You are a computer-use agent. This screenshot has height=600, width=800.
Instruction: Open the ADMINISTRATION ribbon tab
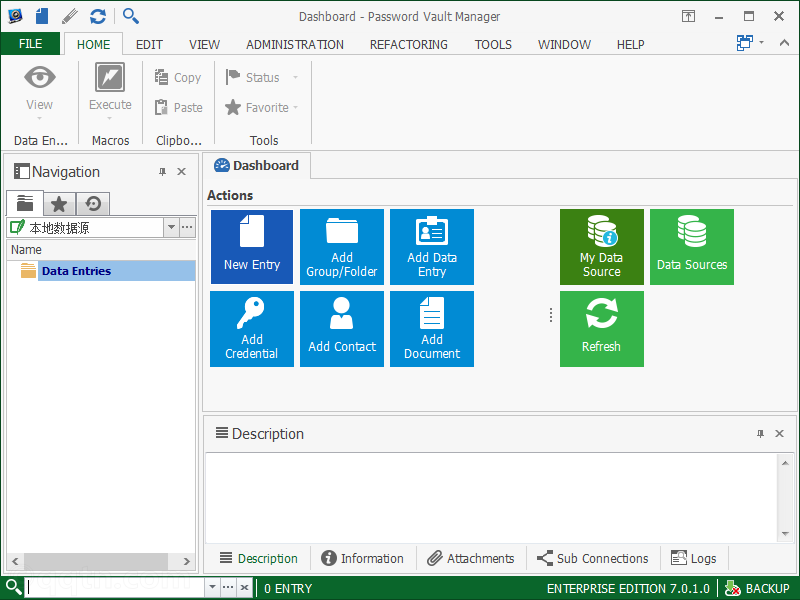(295, 45)
